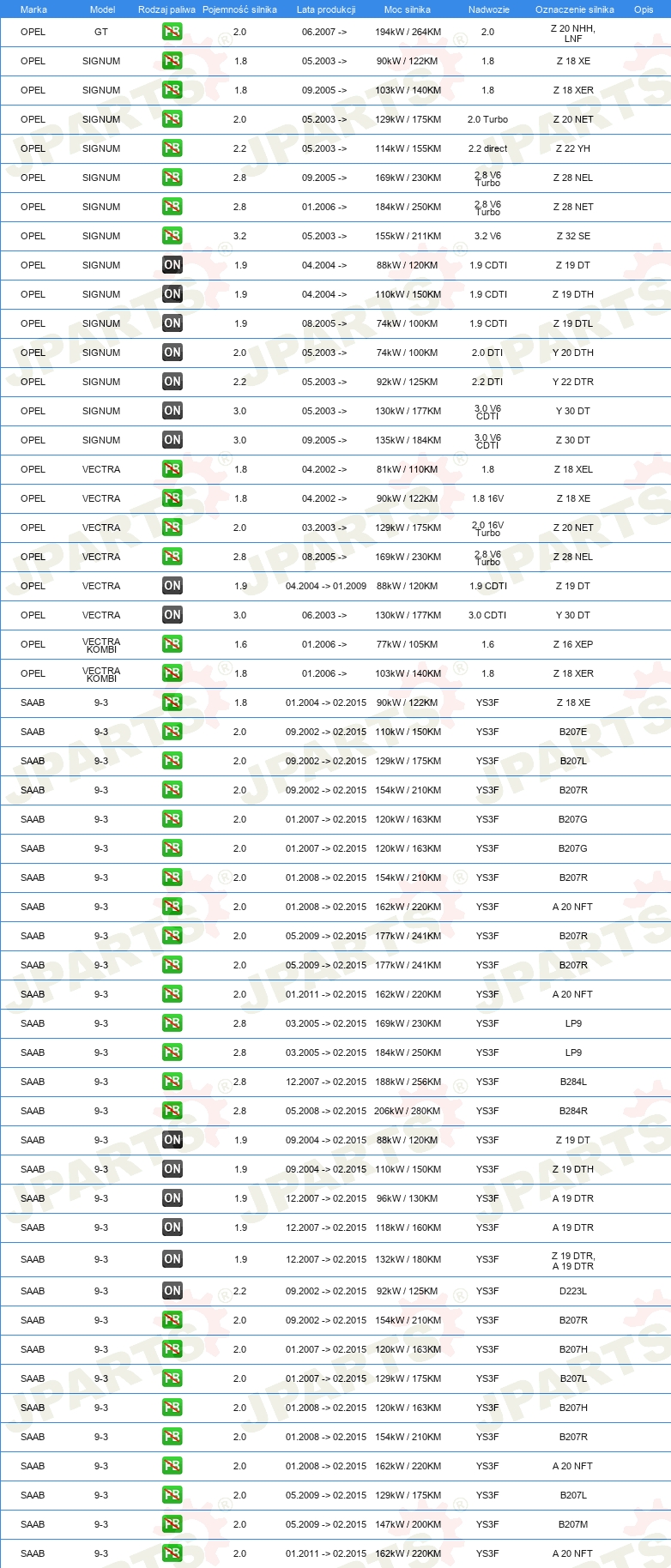Click the petrol icon for VECTRA Z 18 XEL
The image size is (671, 1568).
172,469
